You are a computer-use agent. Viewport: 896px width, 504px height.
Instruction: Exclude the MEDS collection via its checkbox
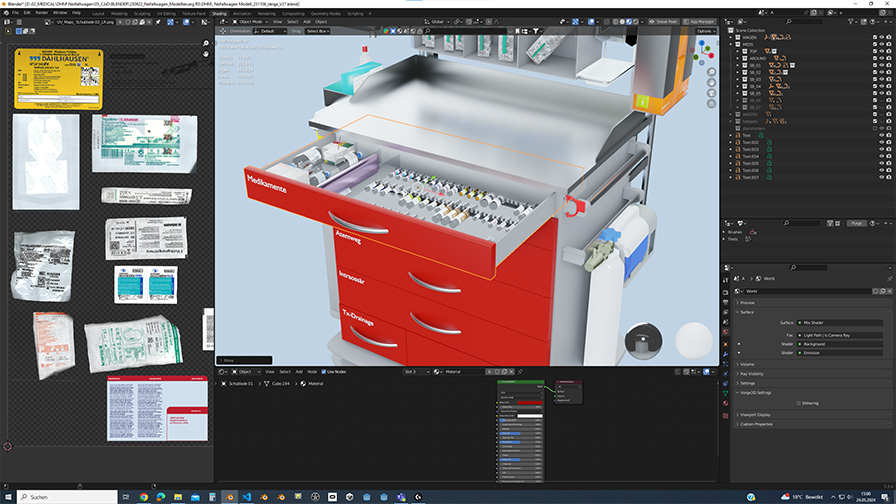pos(873,44)
